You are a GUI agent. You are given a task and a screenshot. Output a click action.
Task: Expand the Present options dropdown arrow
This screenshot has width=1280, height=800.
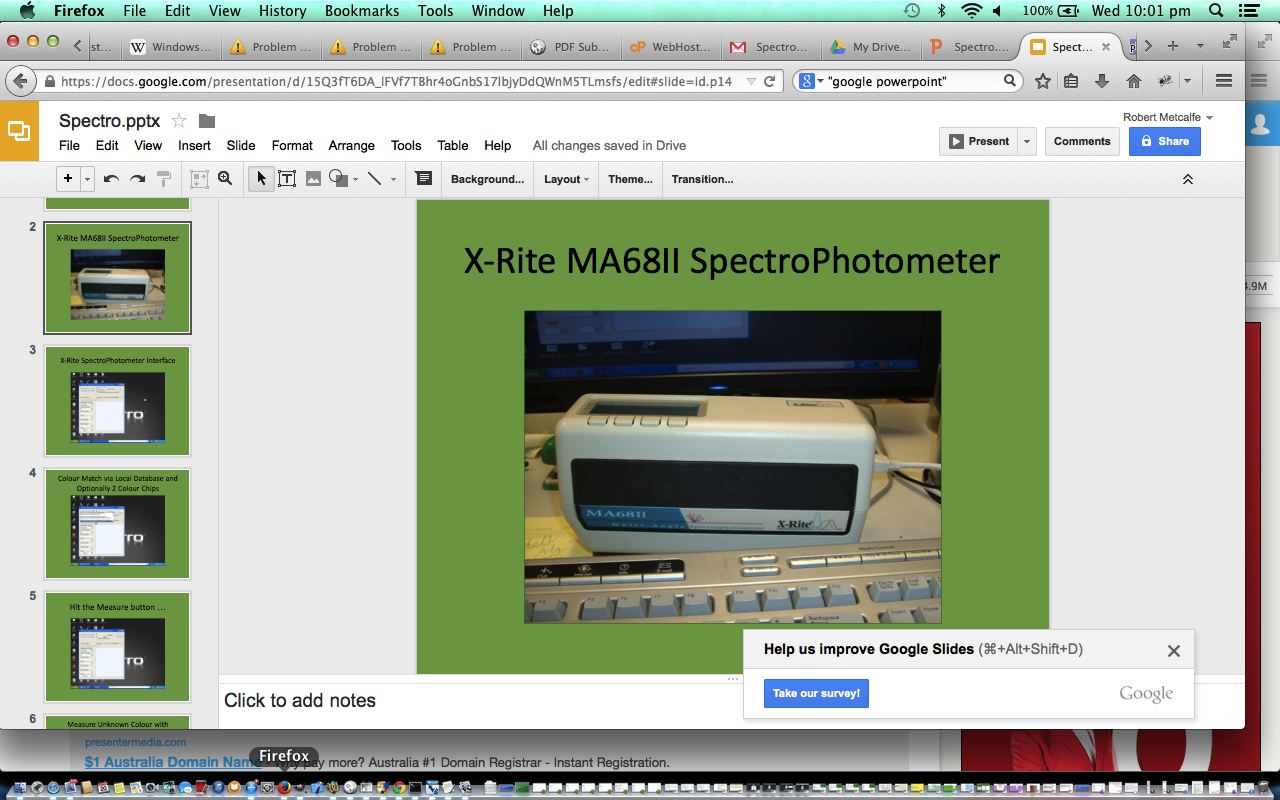1026,142
